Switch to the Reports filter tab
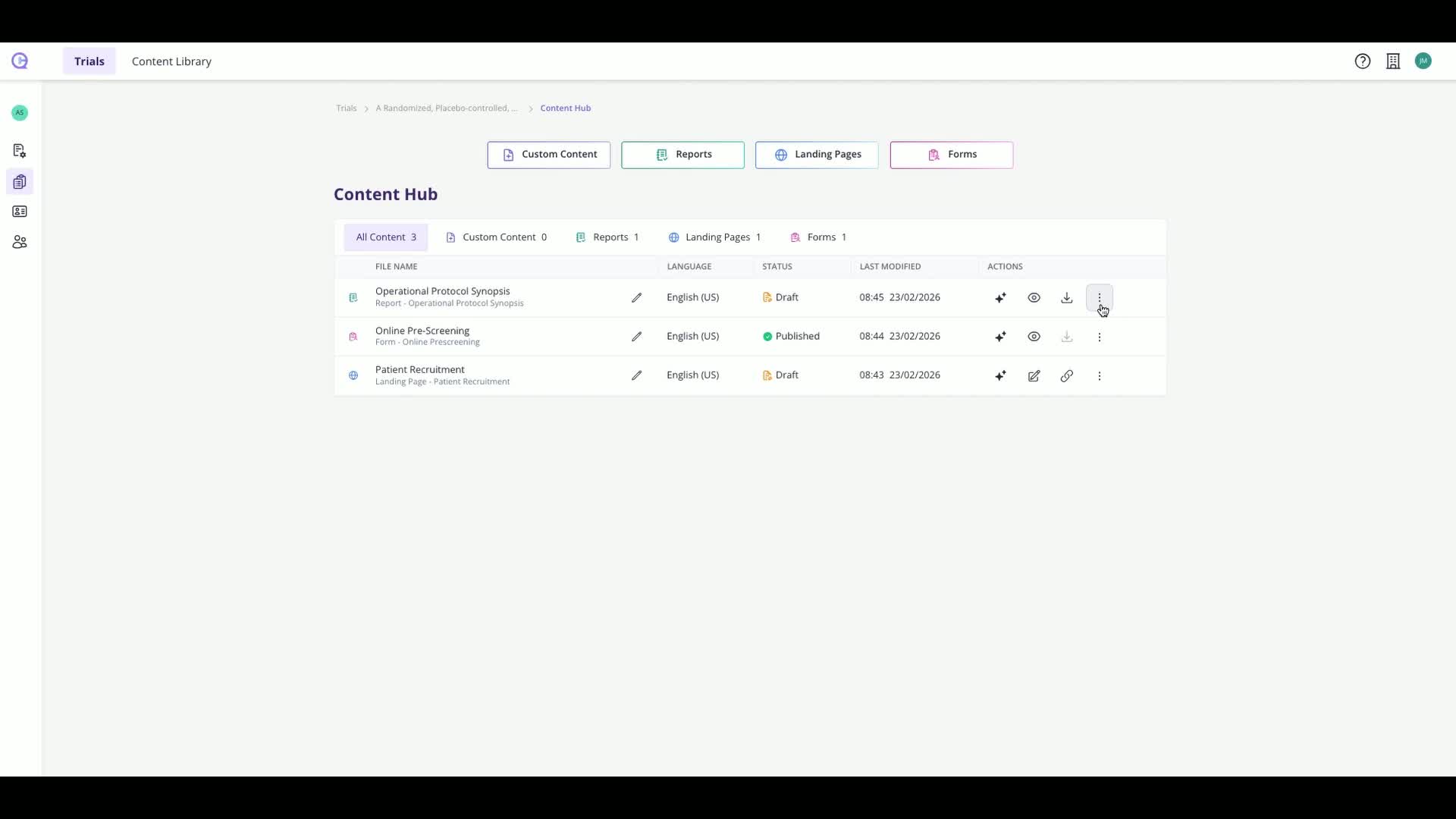The image size is (1456, 819). pos(607,237)
